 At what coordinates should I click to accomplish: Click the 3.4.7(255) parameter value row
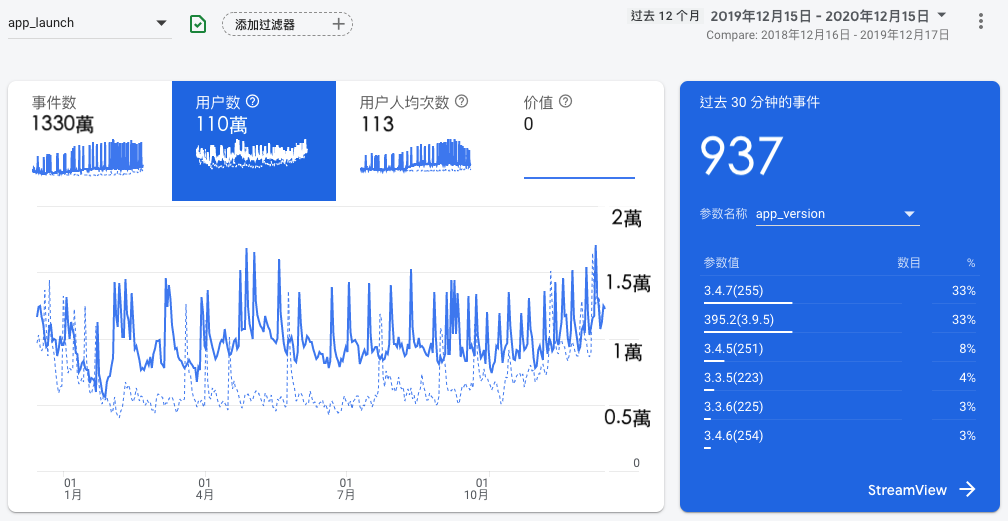[838, 291]
